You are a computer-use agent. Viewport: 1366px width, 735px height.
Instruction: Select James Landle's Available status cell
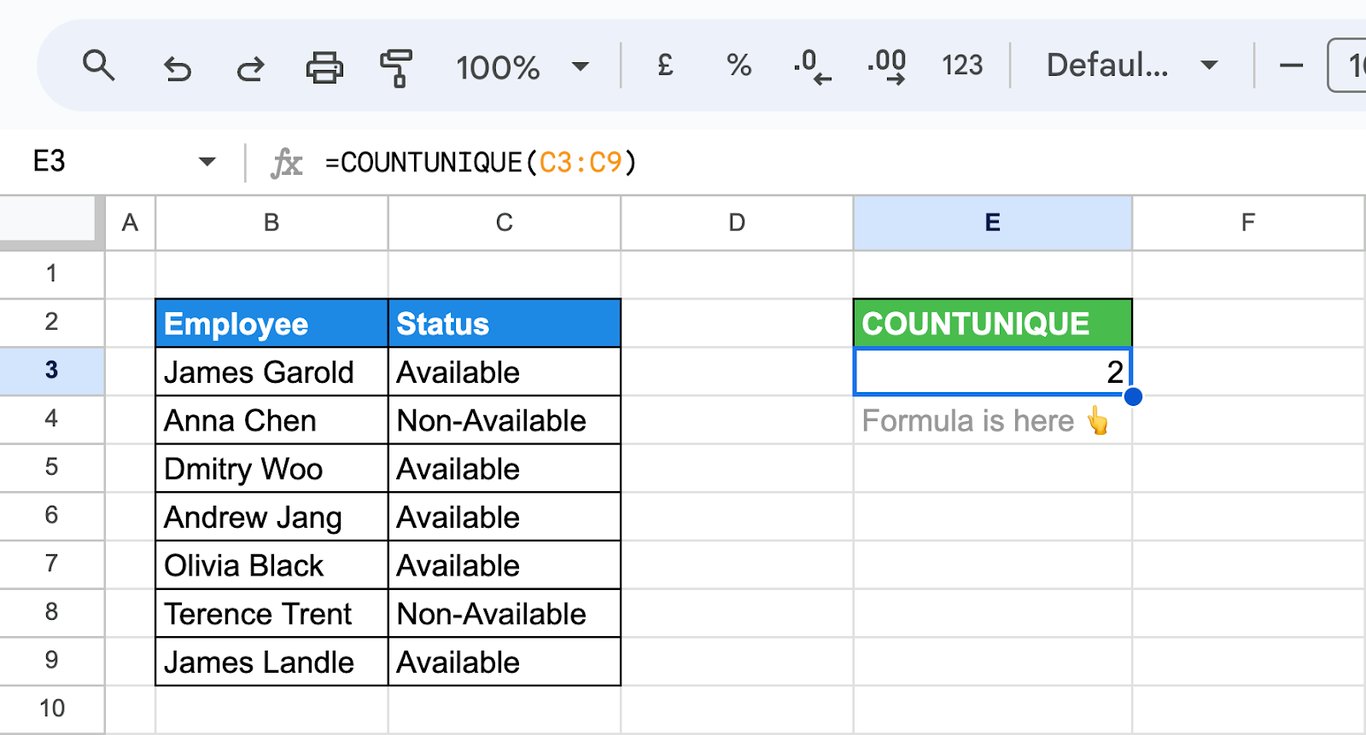tap(504, 661)
